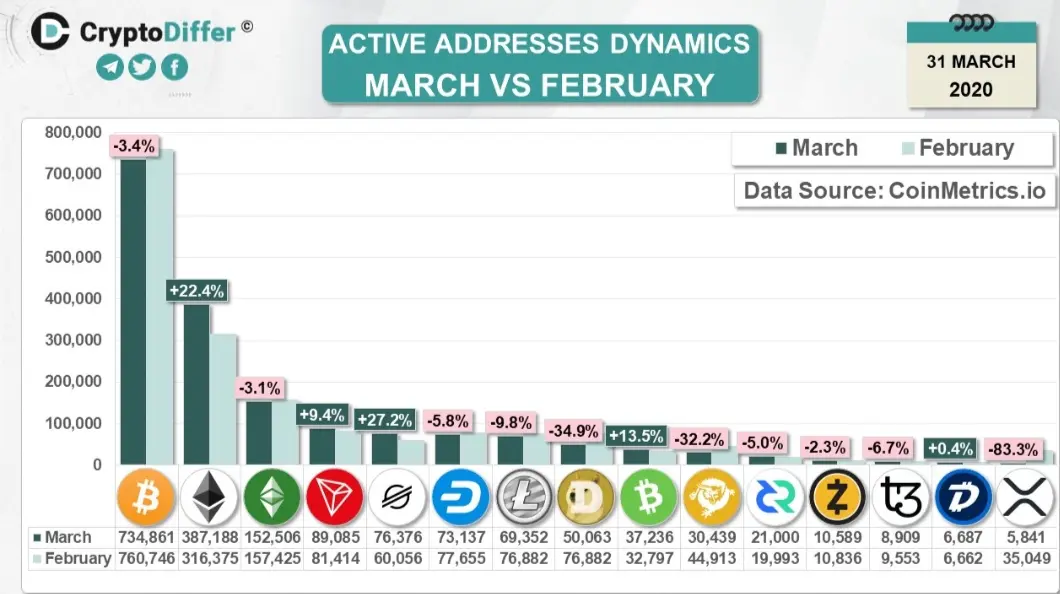1060x594 pixels.
Task: Click the March value 21,000
Action: (775, 538)
